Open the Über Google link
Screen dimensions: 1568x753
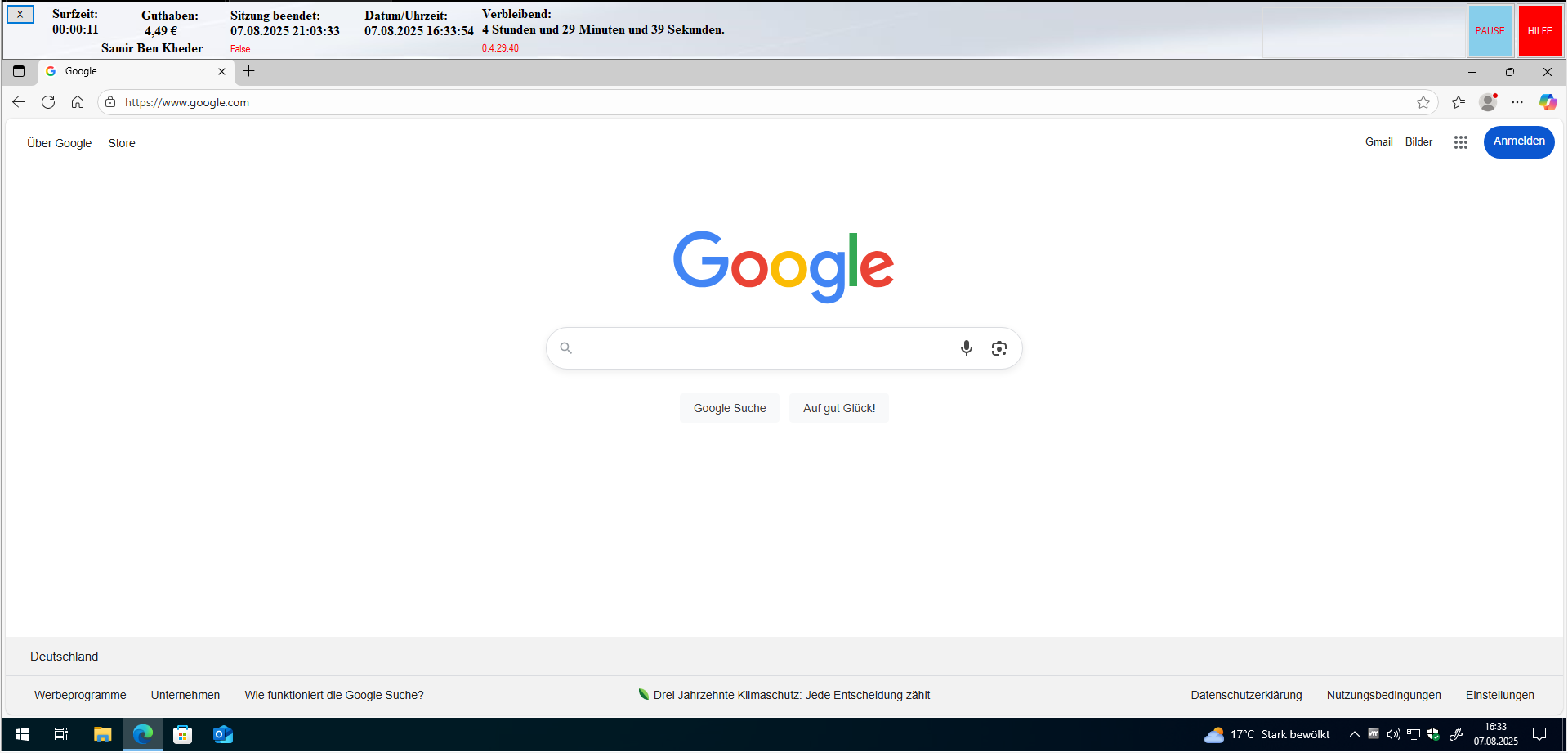click(60, 143)
